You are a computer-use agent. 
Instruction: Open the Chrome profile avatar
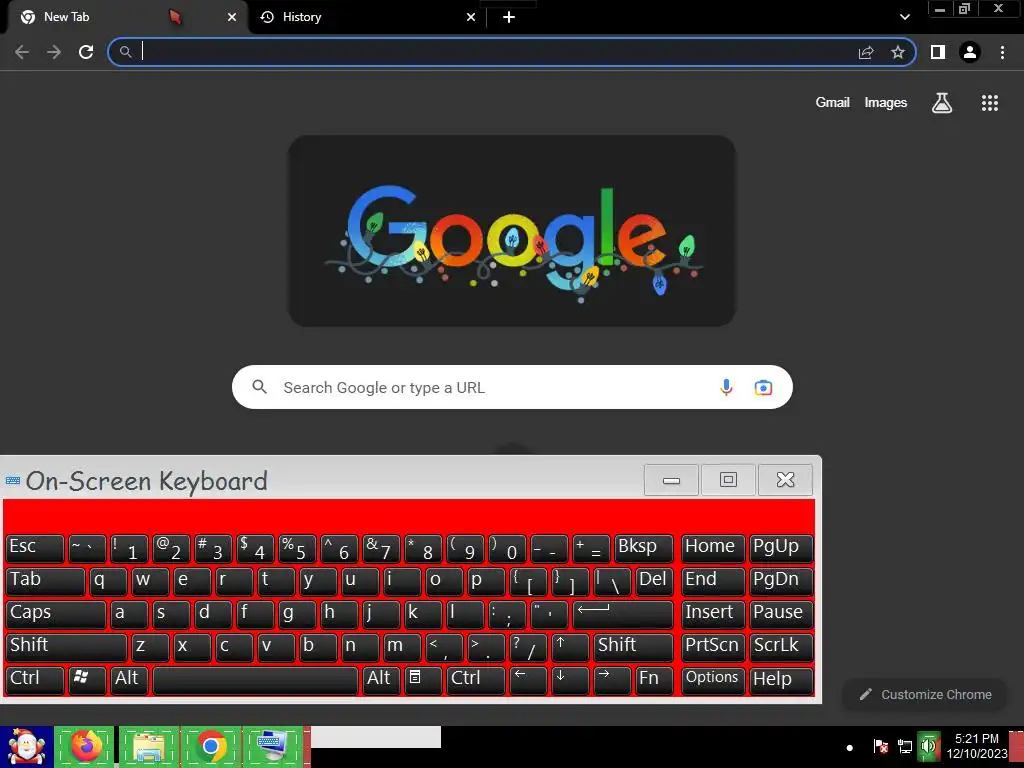(970, 52)
